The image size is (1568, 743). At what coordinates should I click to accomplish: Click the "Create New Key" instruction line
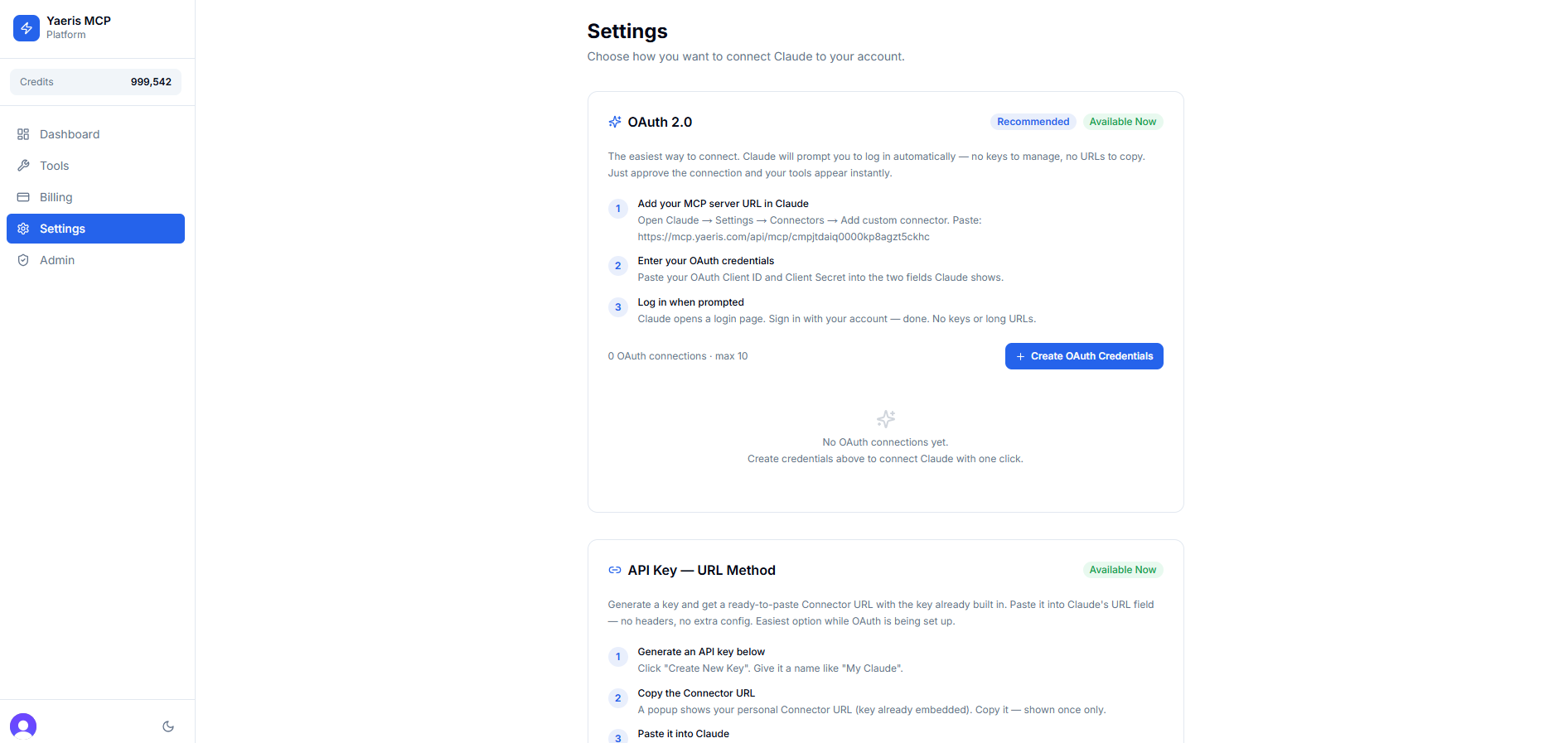point(770,668)
